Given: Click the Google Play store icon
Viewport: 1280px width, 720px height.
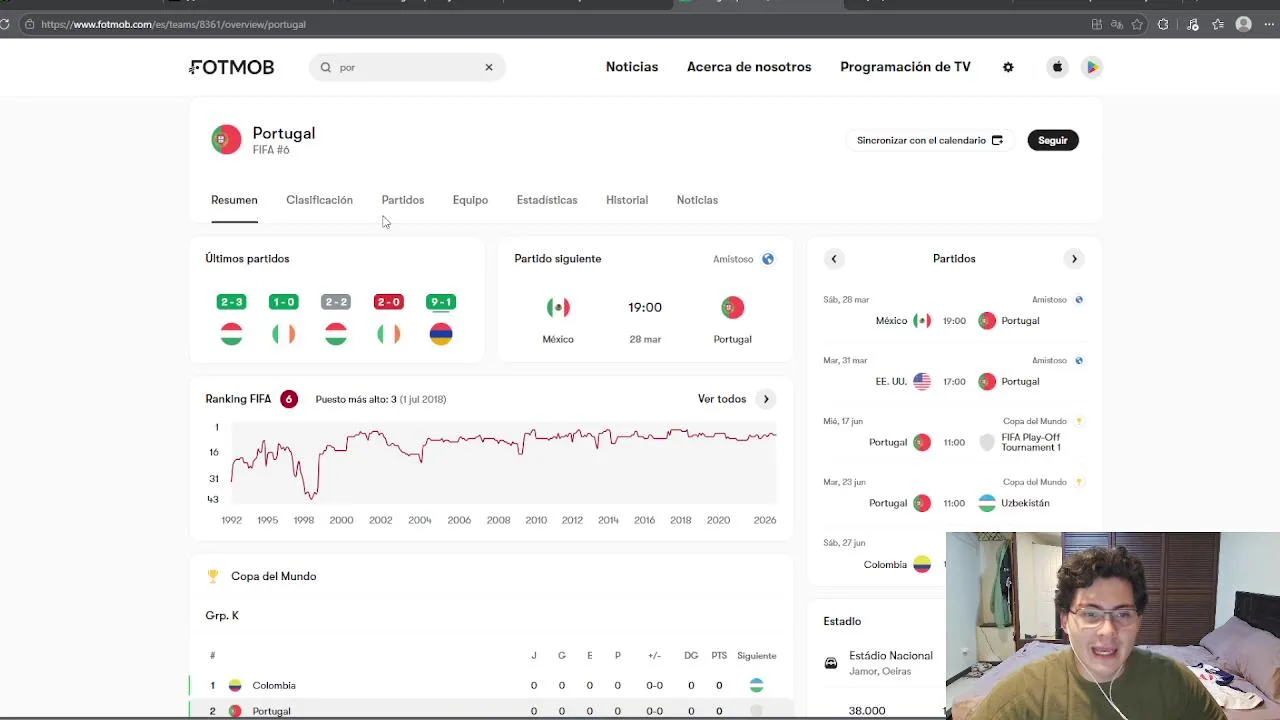Looking at the screenshot, I should tap(1092, 67).
